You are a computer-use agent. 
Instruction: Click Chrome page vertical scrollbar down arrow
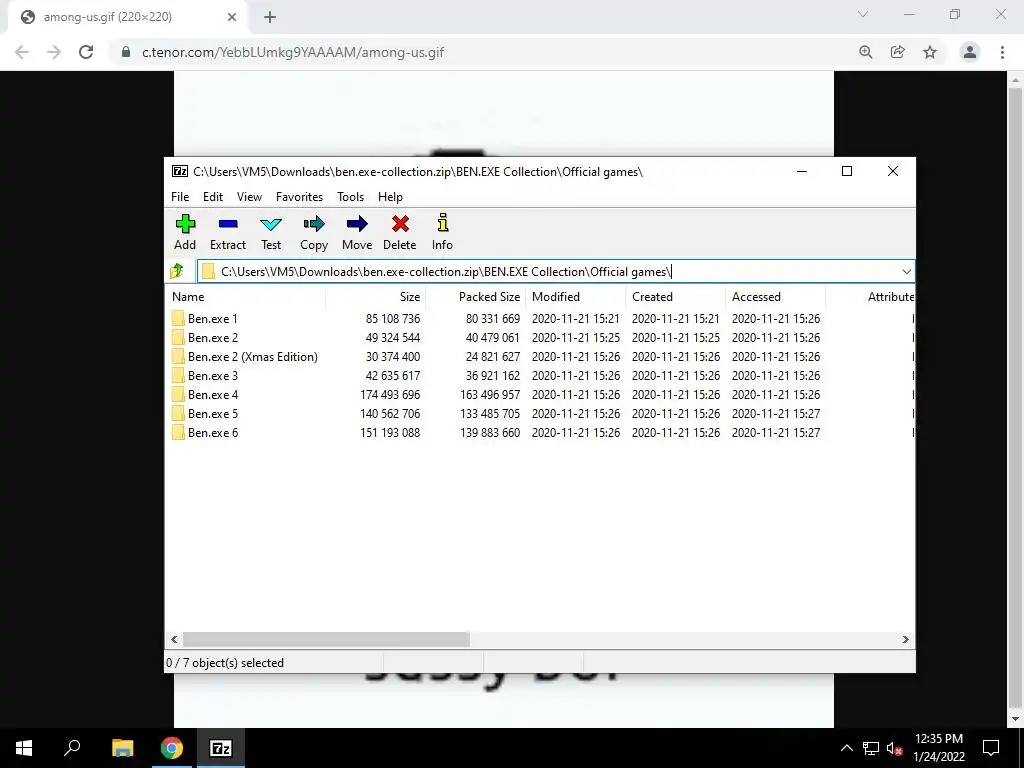(x=1015, y=720)
